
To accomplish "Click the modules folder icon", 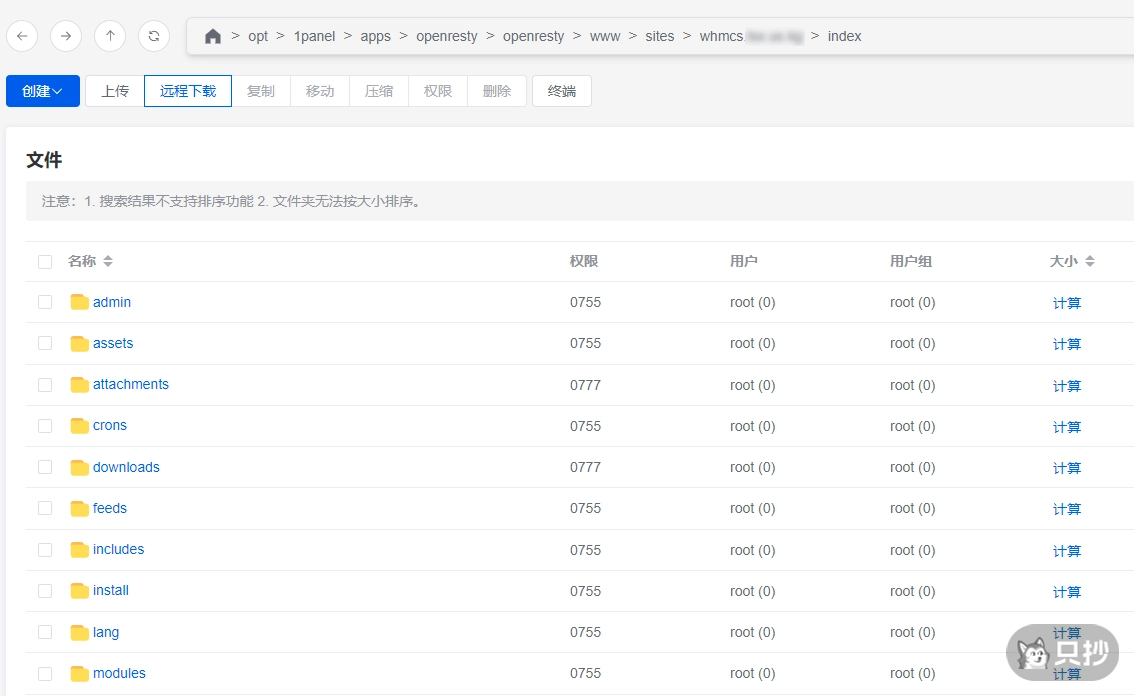I will (80, 674).
